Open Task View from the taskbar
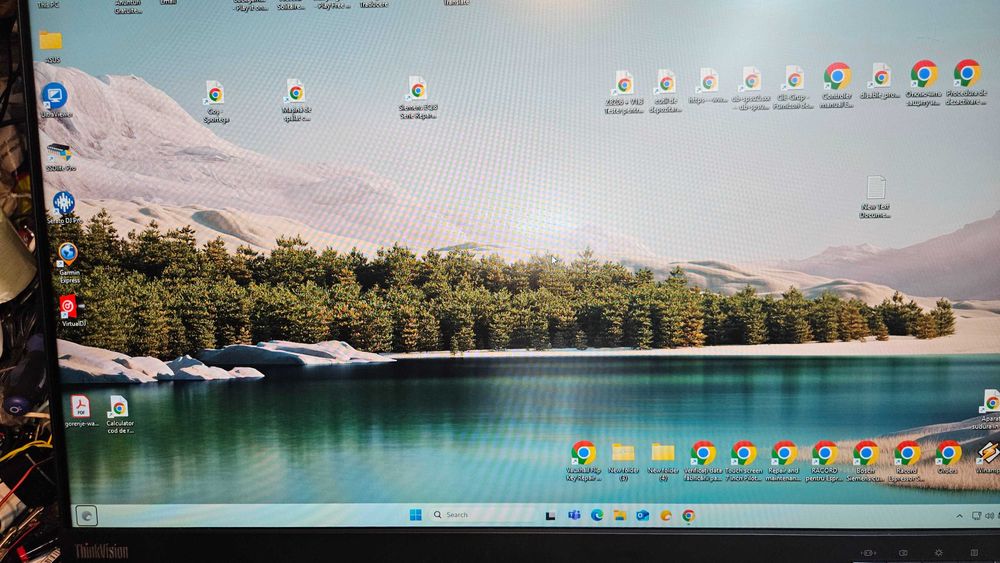This screenshot has width=1000, height=563. (x=550, y=515)
